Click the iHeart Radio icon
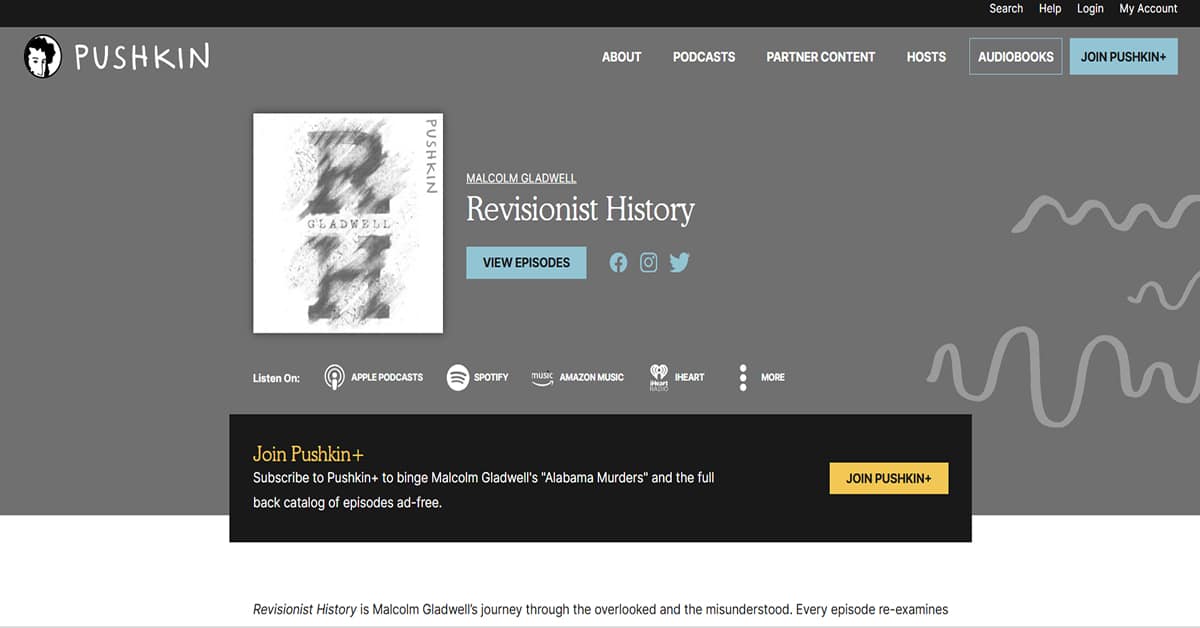This screenshot has width=1200, height=628. point(659,377)
